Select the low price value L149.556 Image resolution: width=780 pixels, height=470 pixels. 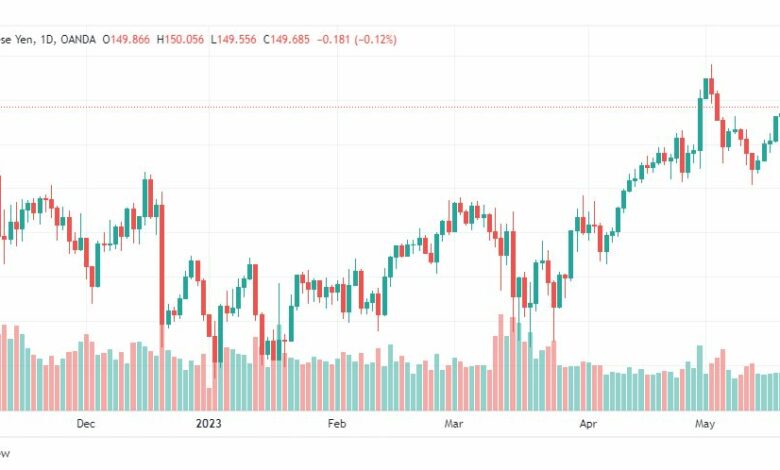click(x=233, y=39)
